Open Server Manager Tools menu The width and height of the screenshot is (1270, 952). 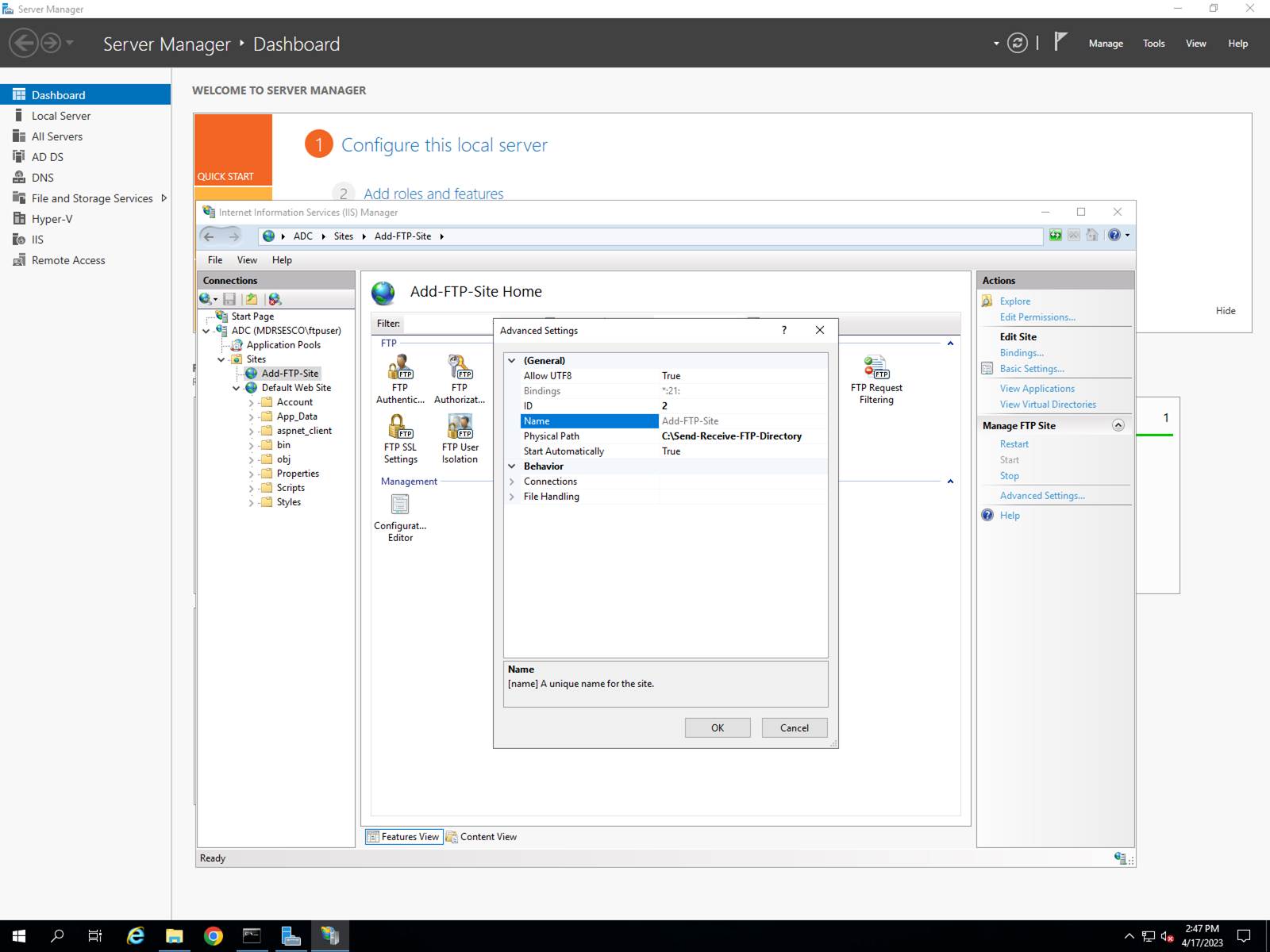coord(1153,44)
